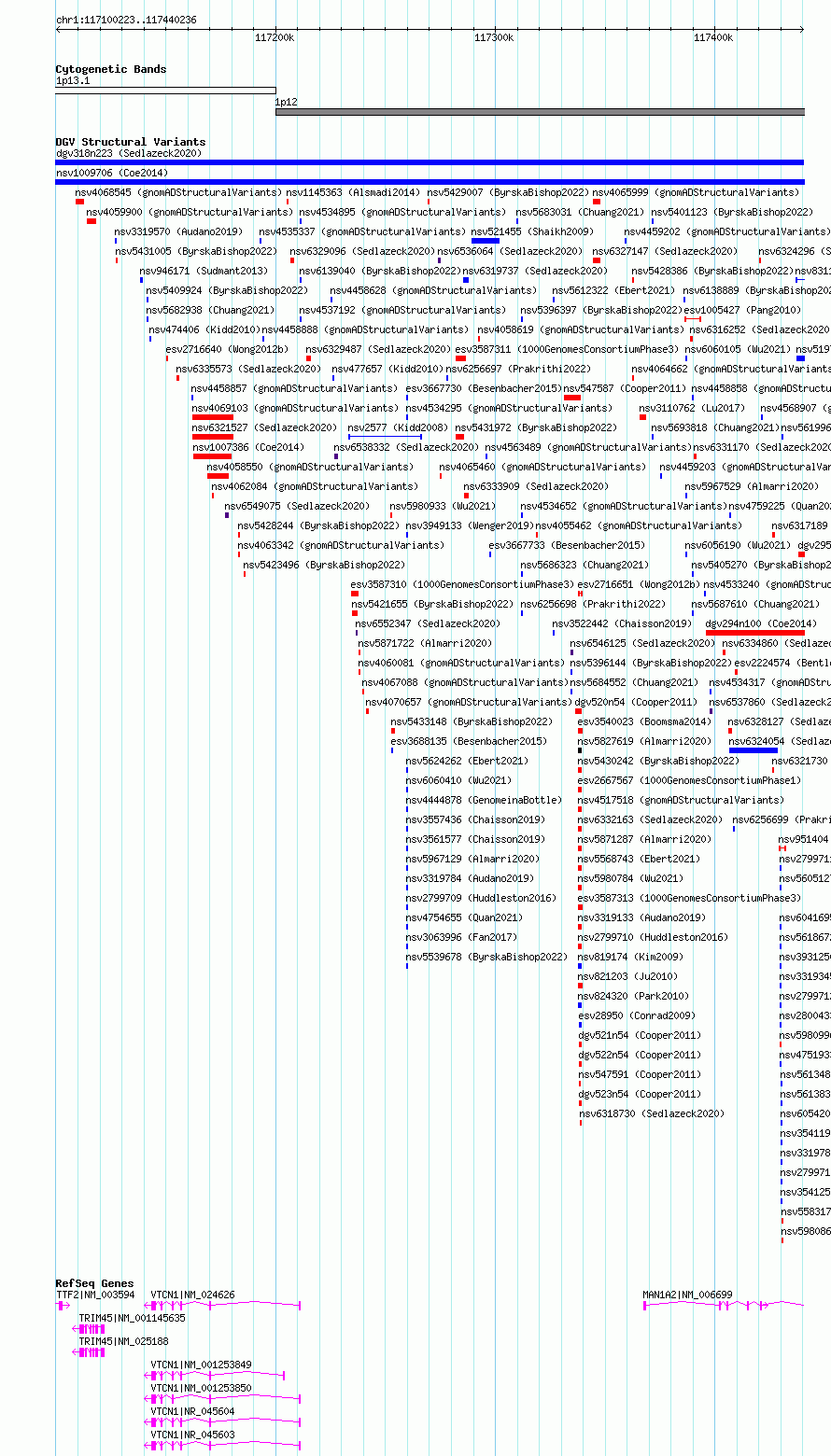Click the red bar under nsv547587
831x1456 pixels.
(x=572, y=398)
